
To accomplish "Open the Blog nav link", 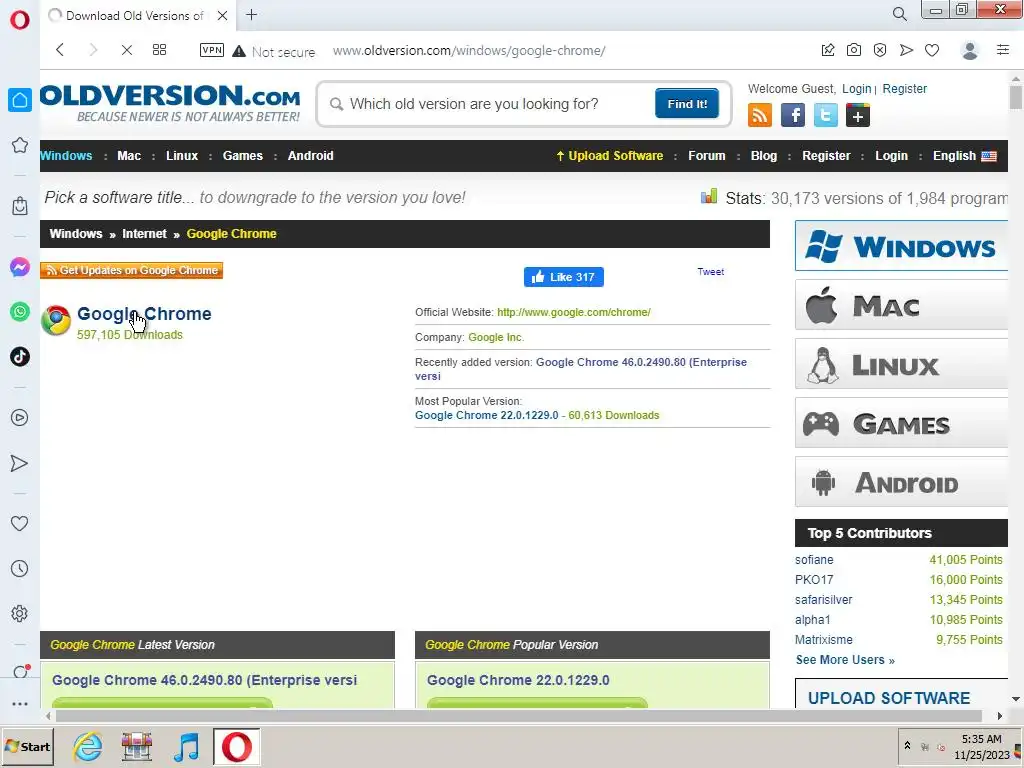I will (x=763, y=155).
